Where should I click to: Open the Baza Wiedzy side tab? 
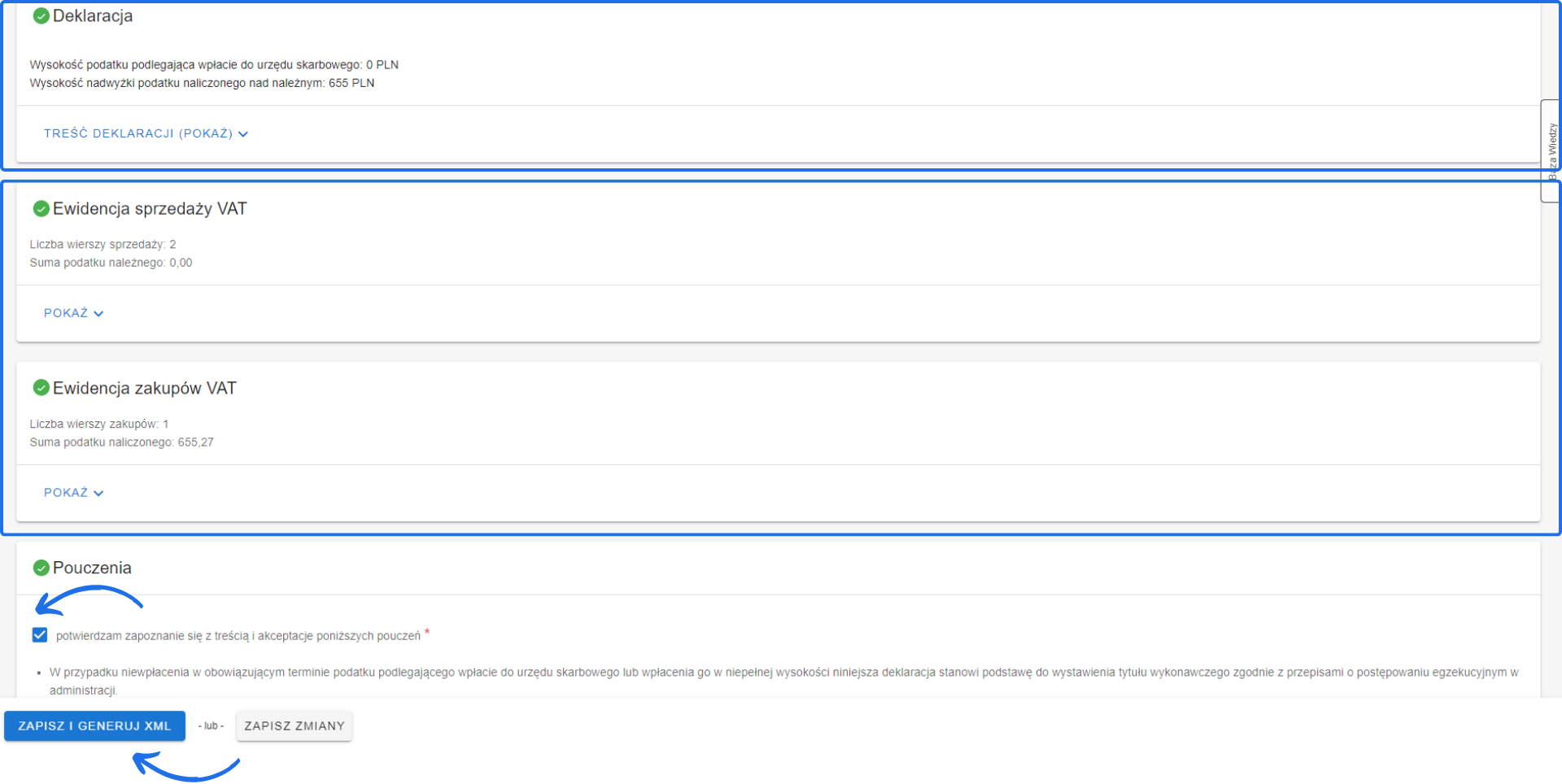tap(1551, 150)
